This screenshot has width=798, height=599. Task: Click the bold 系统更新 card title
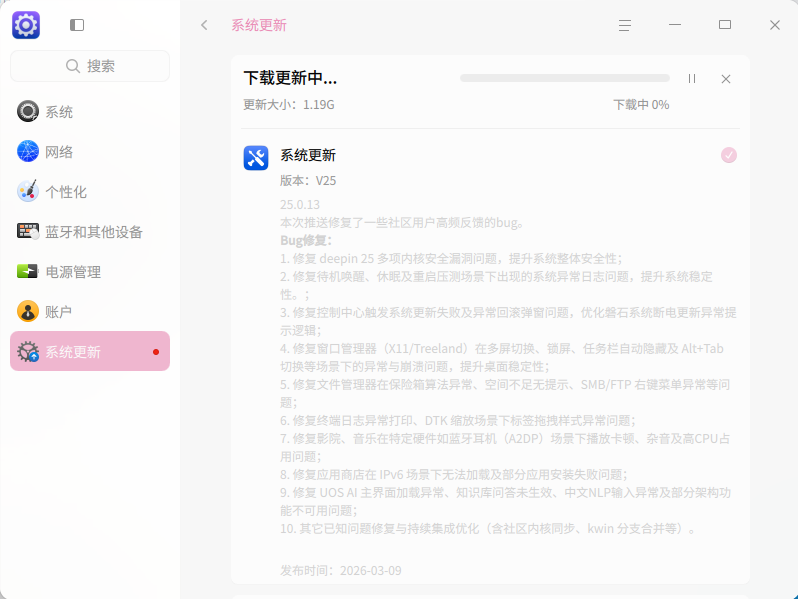[x=308, y=155]
